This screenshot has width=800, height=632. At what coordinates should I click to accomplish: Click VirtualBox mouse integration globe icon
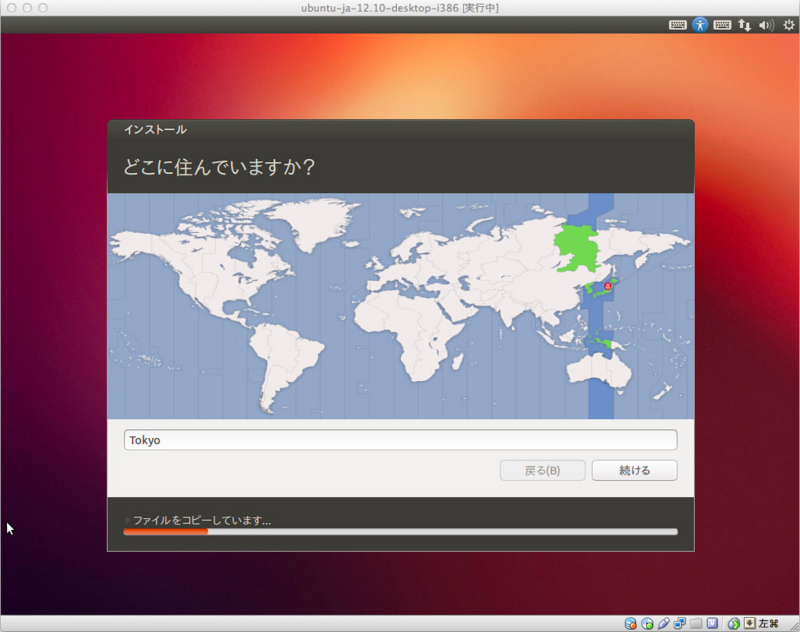point(734,624)
